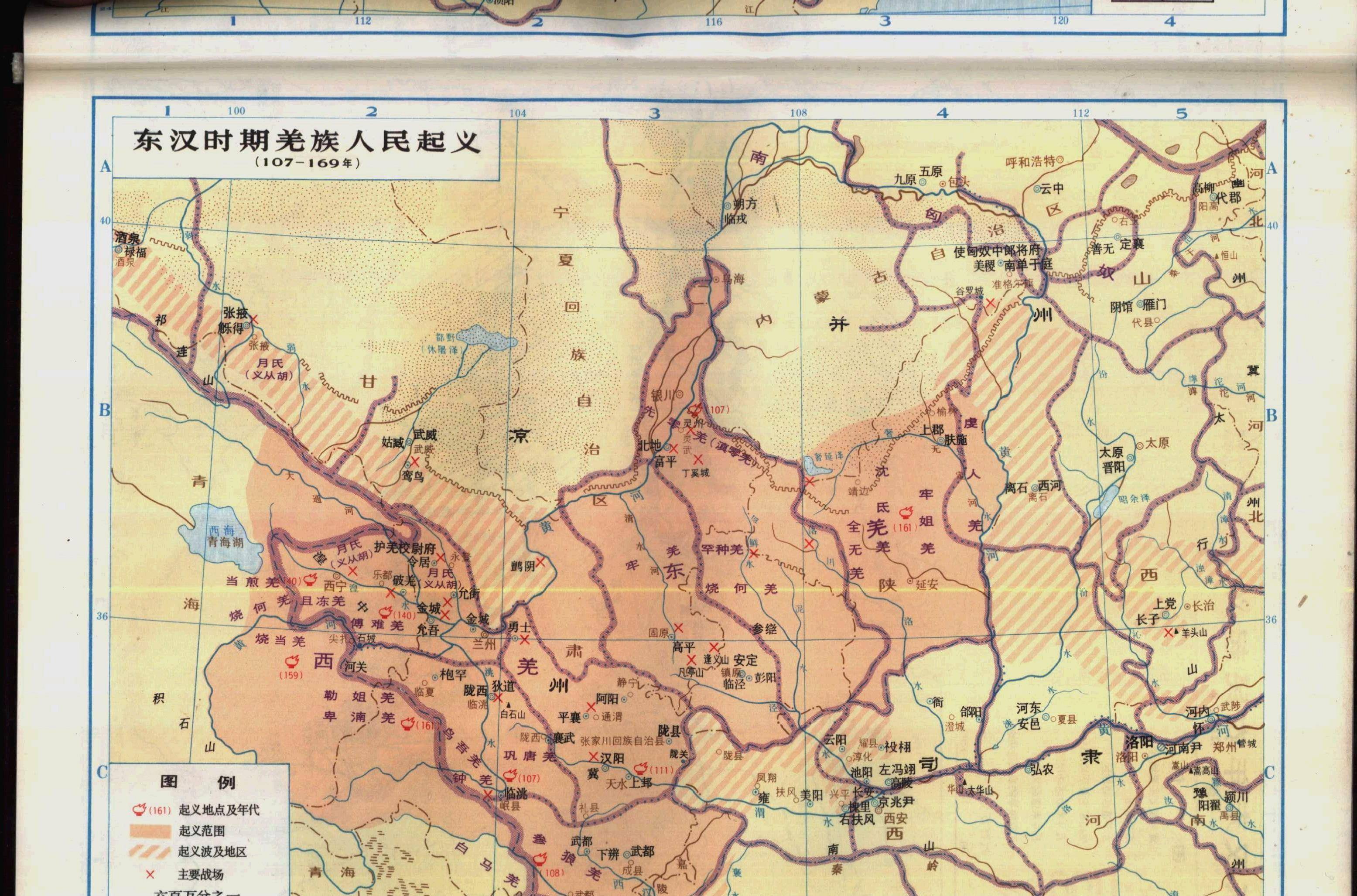Click the red battle X left of 汉阳

pyautogui.click(x=593, y=756)
